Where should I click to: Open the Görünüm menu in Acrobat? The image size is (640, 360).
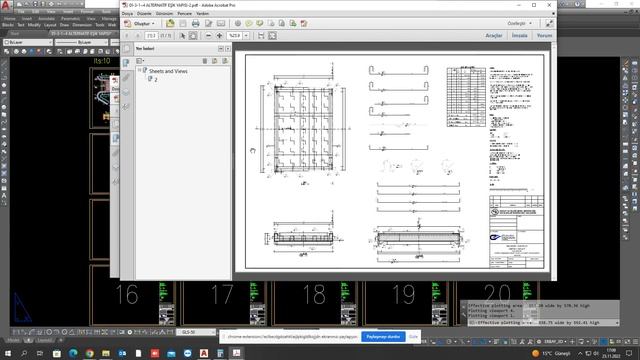coord(164,13)
